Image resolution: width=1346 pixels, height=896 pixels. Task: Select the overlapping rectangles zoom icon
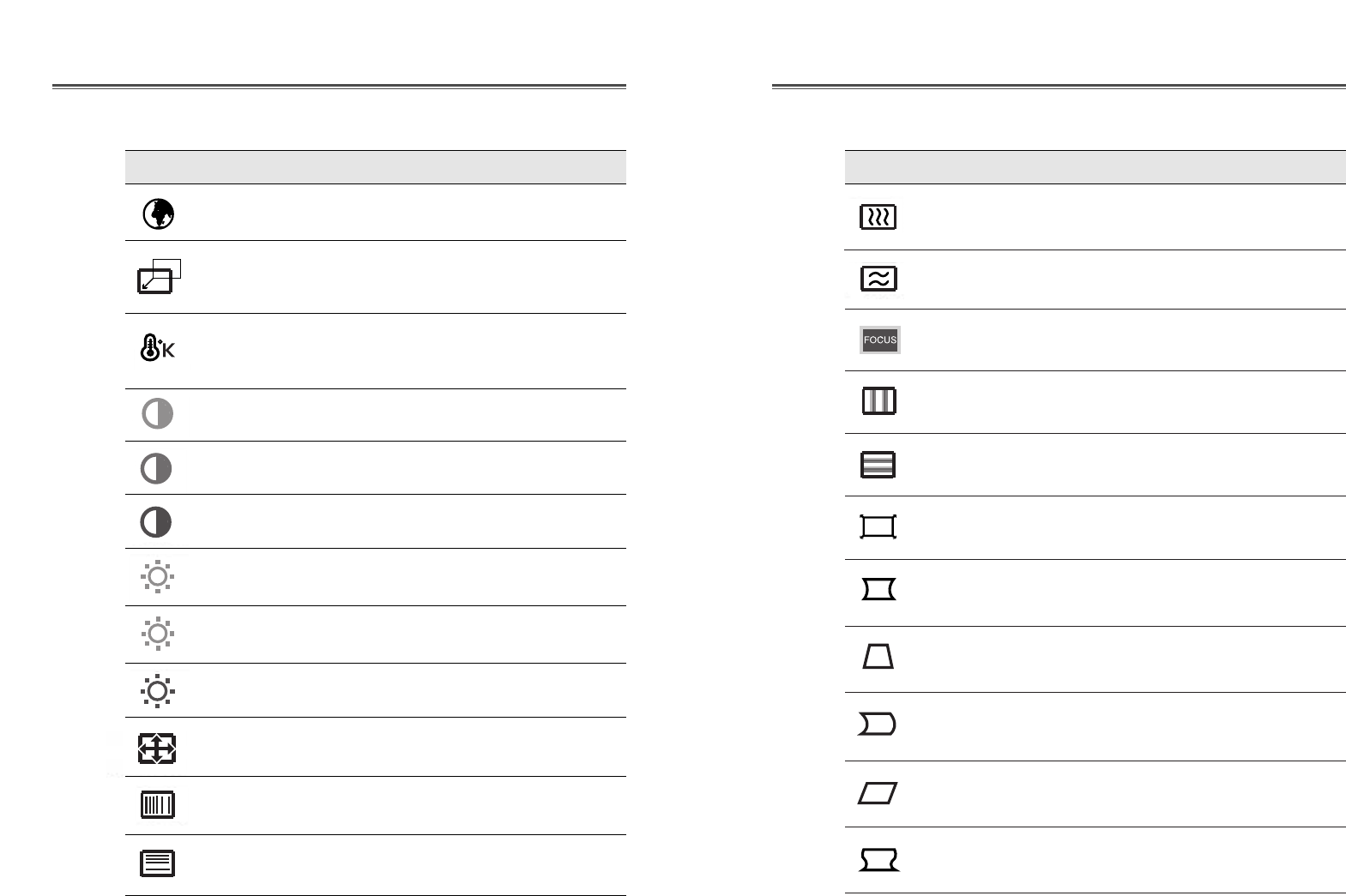(x=160, y=276)
